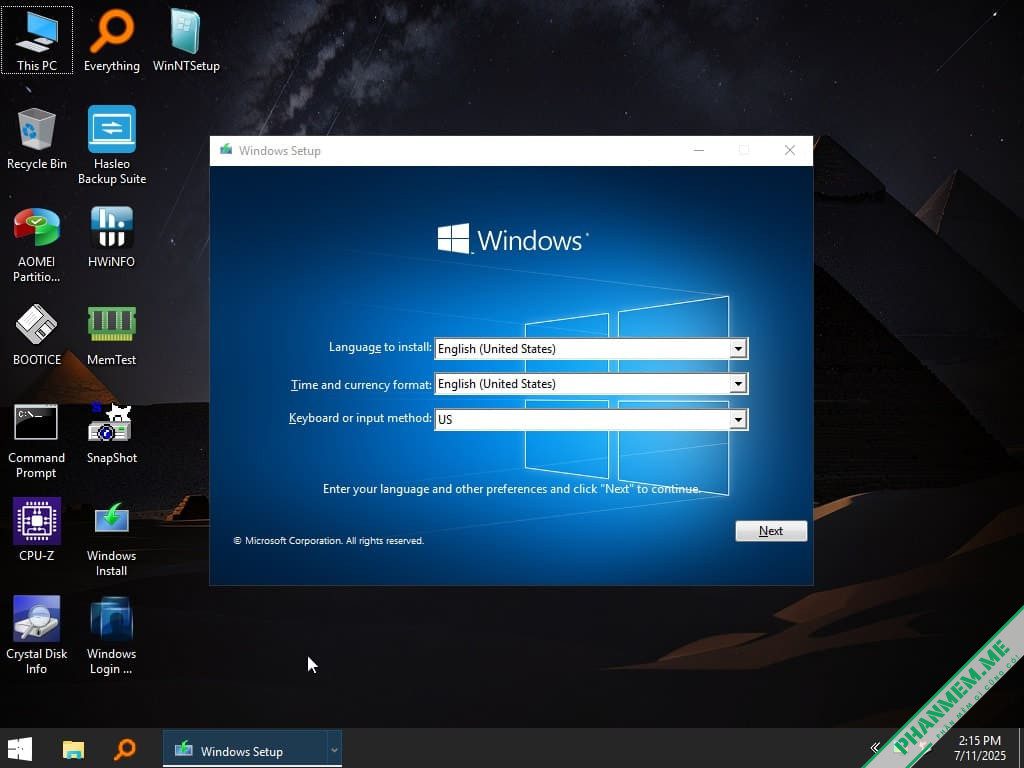This screenshot has width=1024, height=768.
Task: Open AOMEI Partition Assistant icon
Action: point(37,244)
